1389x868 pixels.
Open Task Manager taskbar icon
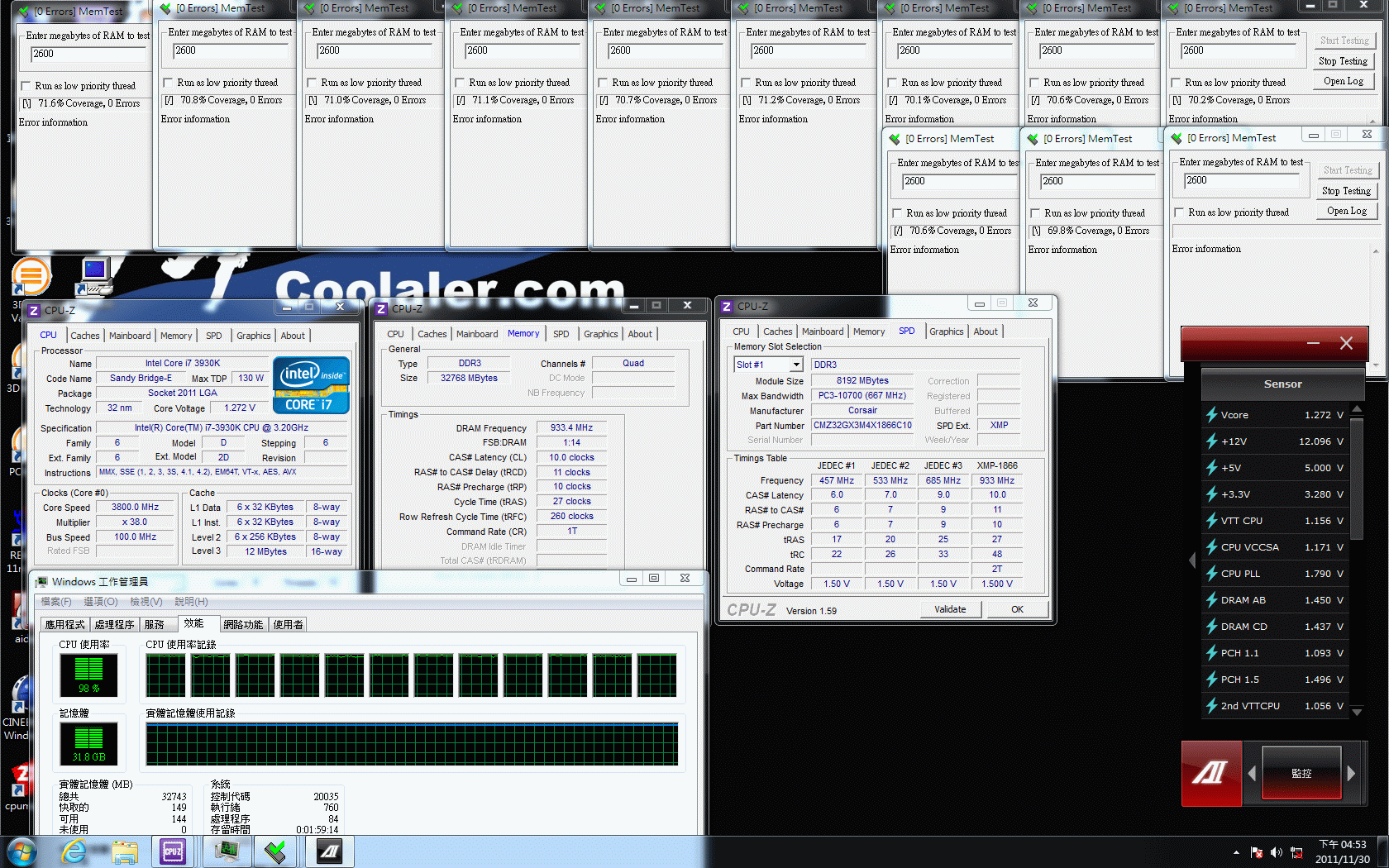pos(226,851)
